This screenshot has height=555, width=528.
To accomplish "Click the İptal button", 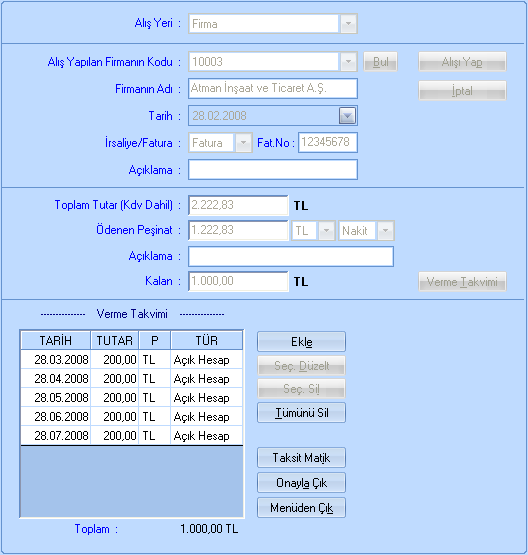I will (x=462, y=91).
